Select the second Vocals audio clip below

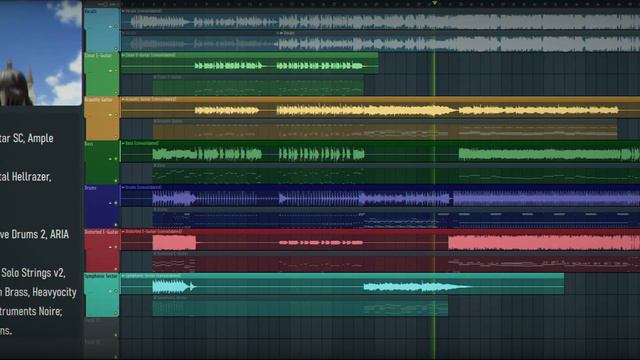tap(380, 41)
